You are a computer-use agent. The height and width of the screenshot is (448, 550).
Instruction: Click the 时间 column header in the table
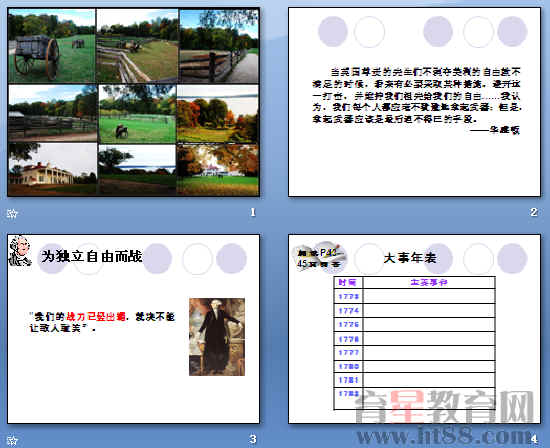click(348, 282)
